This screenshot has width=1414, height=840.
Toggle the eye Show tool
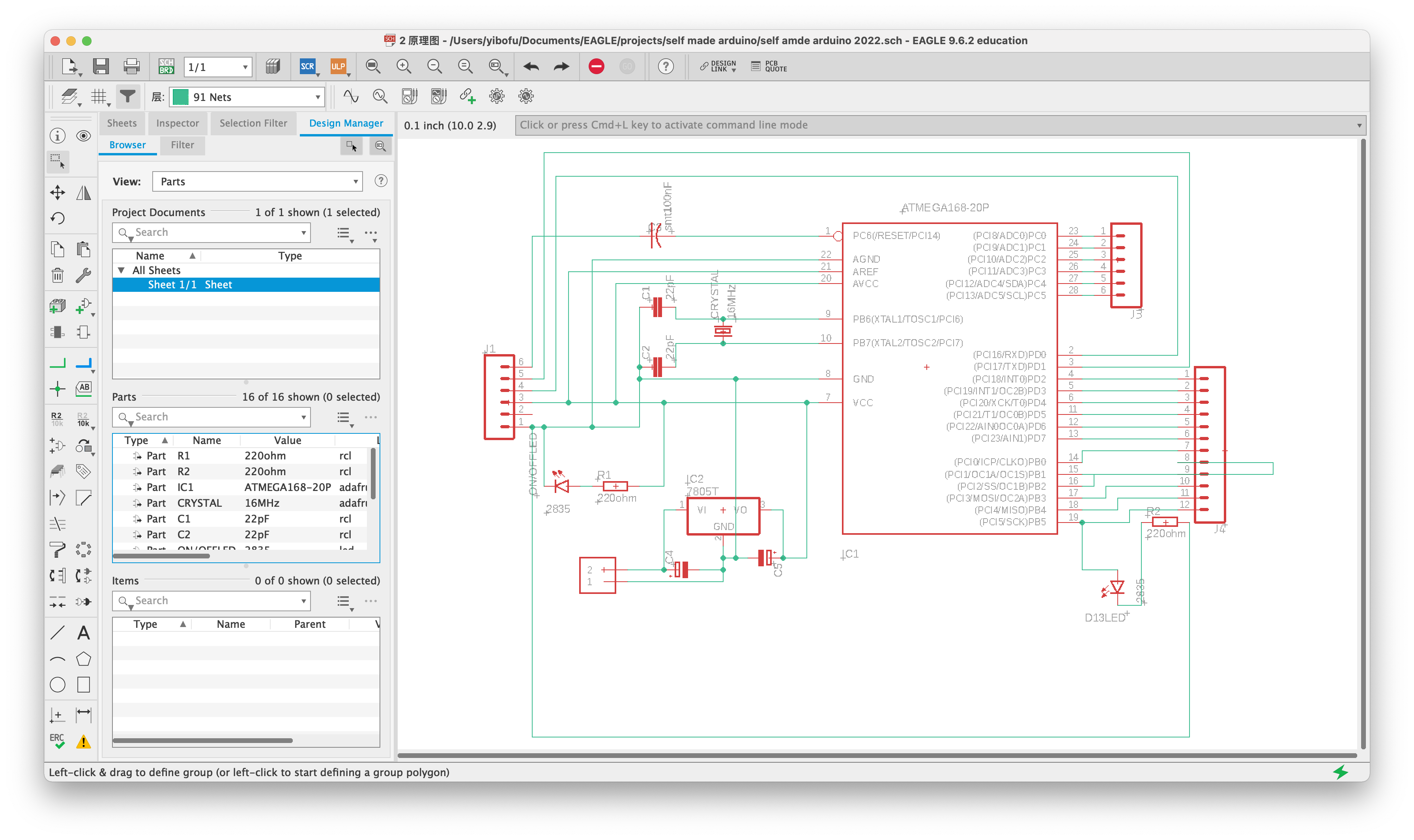(83, 136)
